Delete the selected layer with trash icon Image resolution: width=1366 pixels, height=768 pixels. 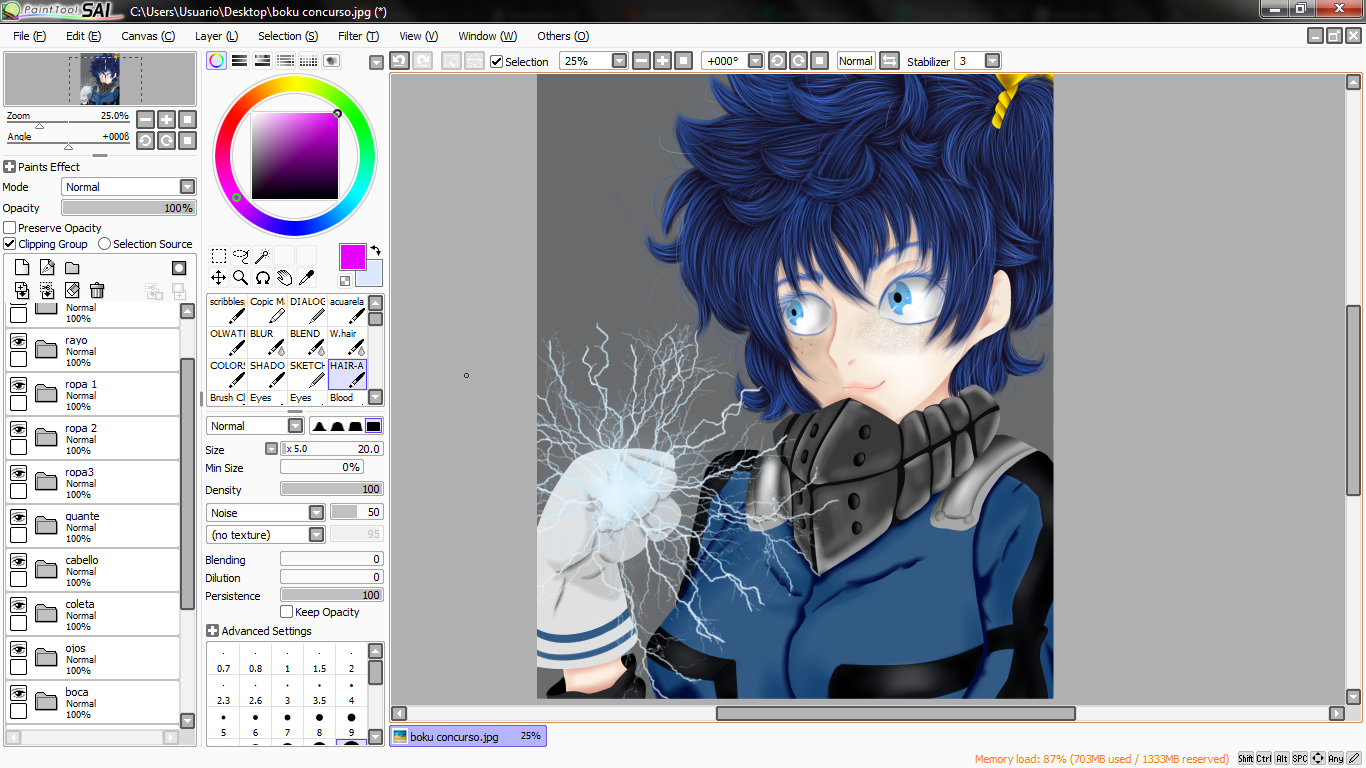97,290
